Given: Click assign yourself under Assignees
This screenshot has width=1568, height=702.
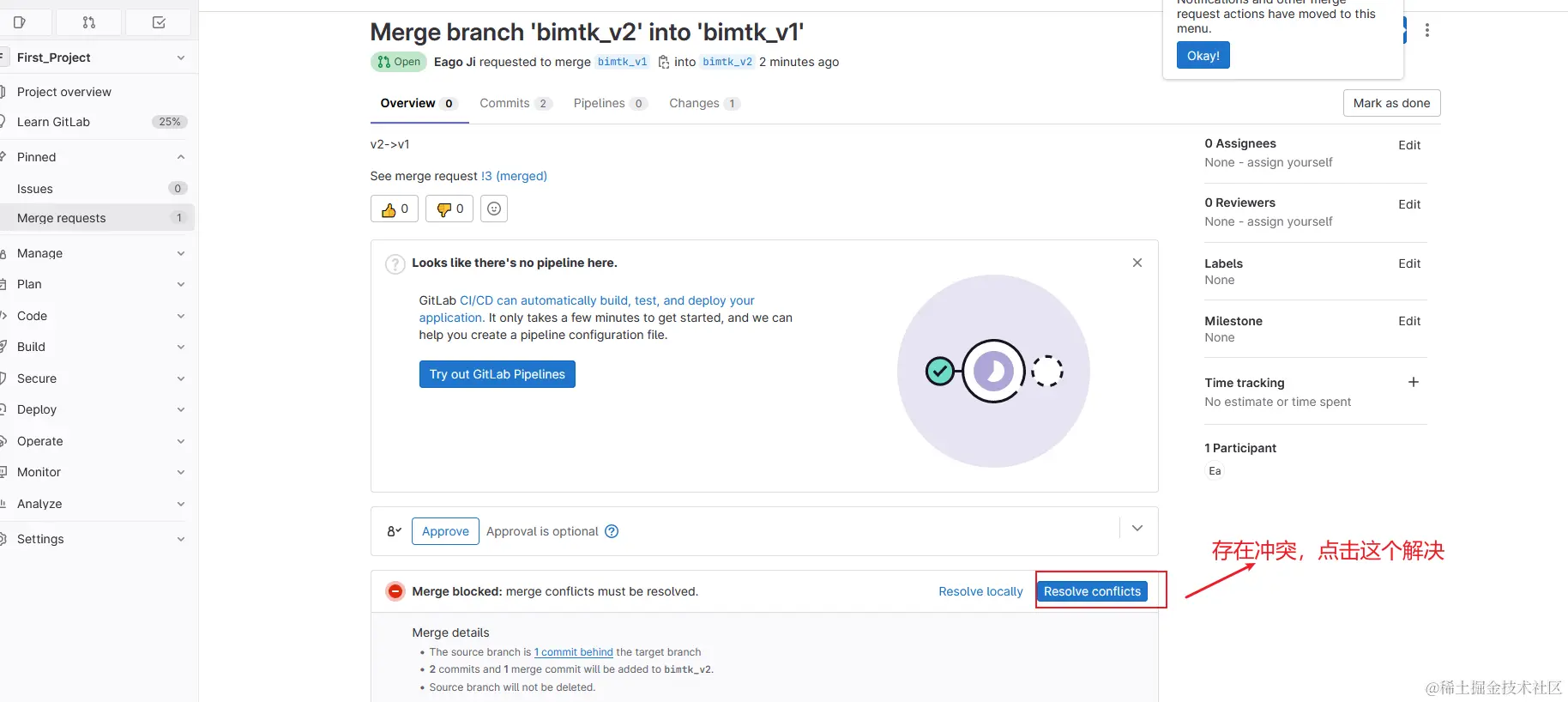Looking at the screenshot, I should tap(1290, 162).
